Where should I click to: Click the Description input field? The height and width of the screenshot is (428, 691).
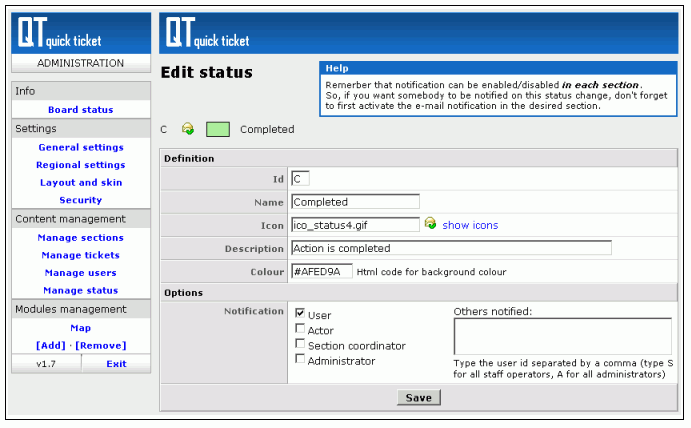(450, 248)
